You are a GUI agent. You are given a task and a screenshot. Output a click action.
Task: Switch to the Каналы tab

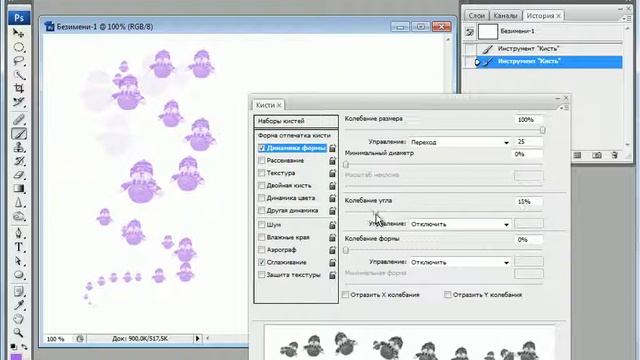coord(505,16)
